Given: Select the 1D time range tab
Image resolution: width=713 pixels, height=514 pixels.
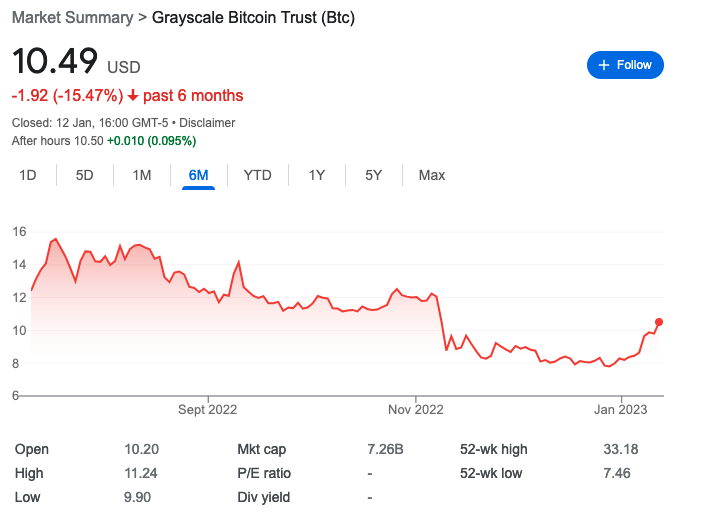Looking at the screenshot, I should click(28, 175).
